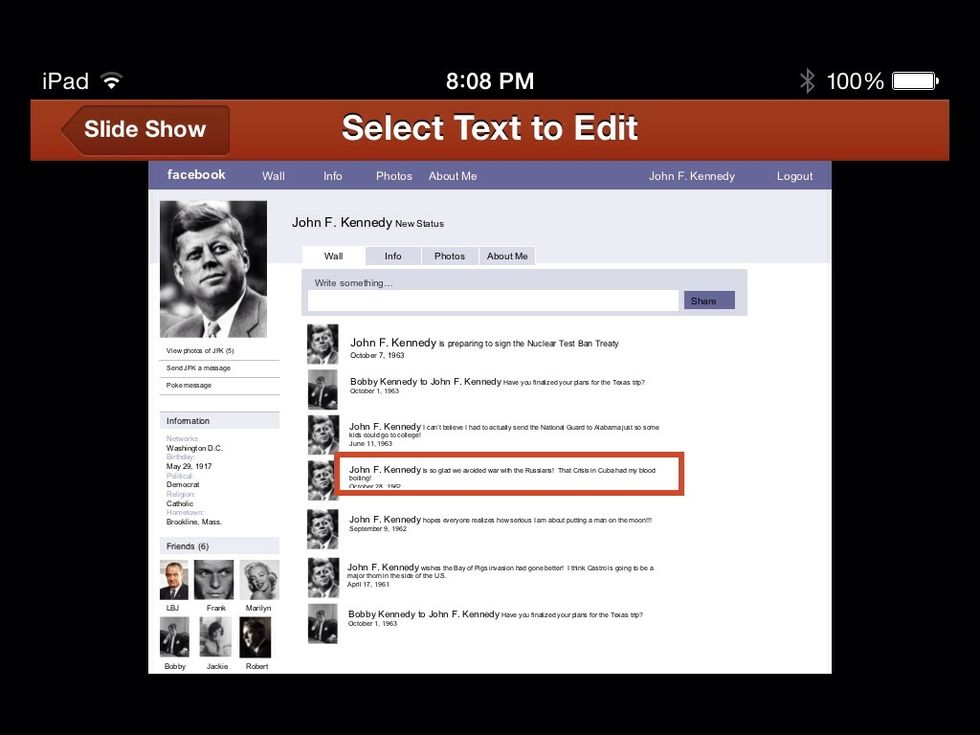The image size is (980, 735).
Task: Type in the Write something field
Action: (x=492, y=301)
